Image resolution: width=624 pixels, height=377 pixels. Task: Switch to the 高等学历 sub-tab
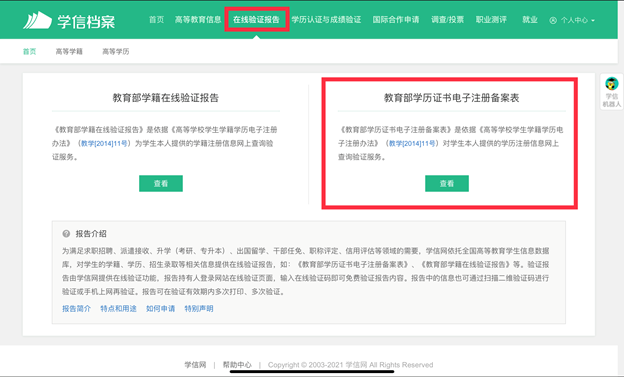point(115,51)
